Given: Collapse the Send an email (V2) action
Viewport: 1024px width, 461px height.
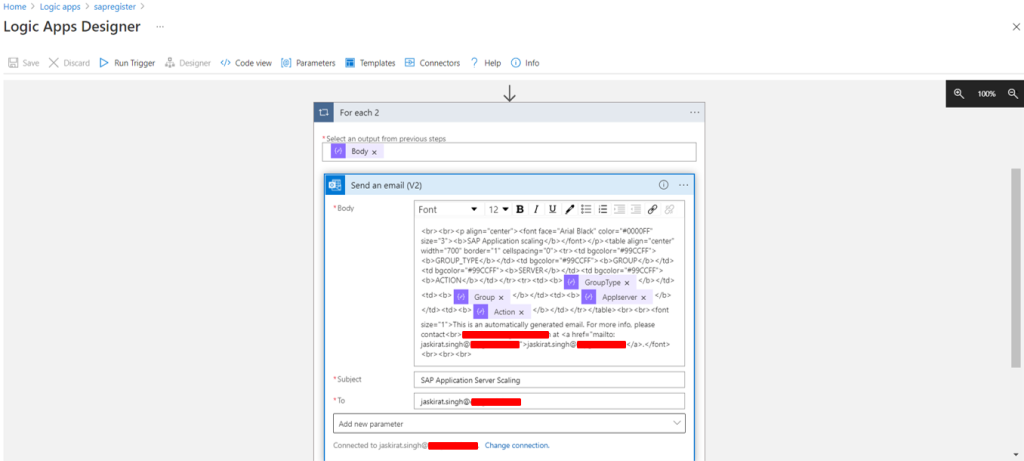Looking at the screenshot, I should pyautogui.click(x=509, y=185).
